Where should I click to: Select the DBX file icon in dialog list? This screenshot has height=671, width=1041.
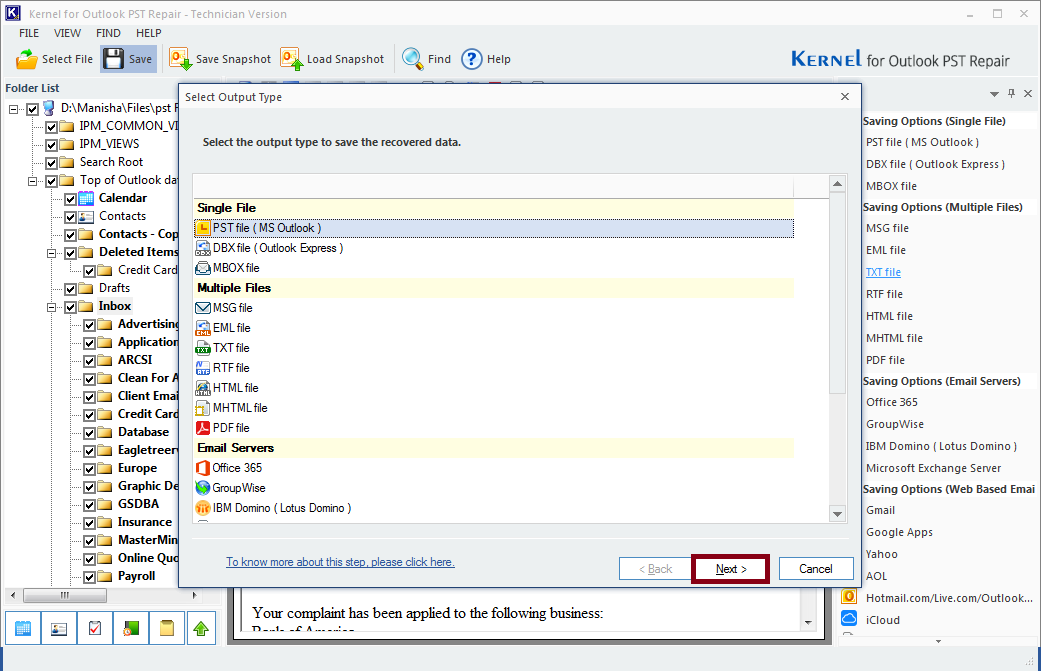tap(203, 248)
